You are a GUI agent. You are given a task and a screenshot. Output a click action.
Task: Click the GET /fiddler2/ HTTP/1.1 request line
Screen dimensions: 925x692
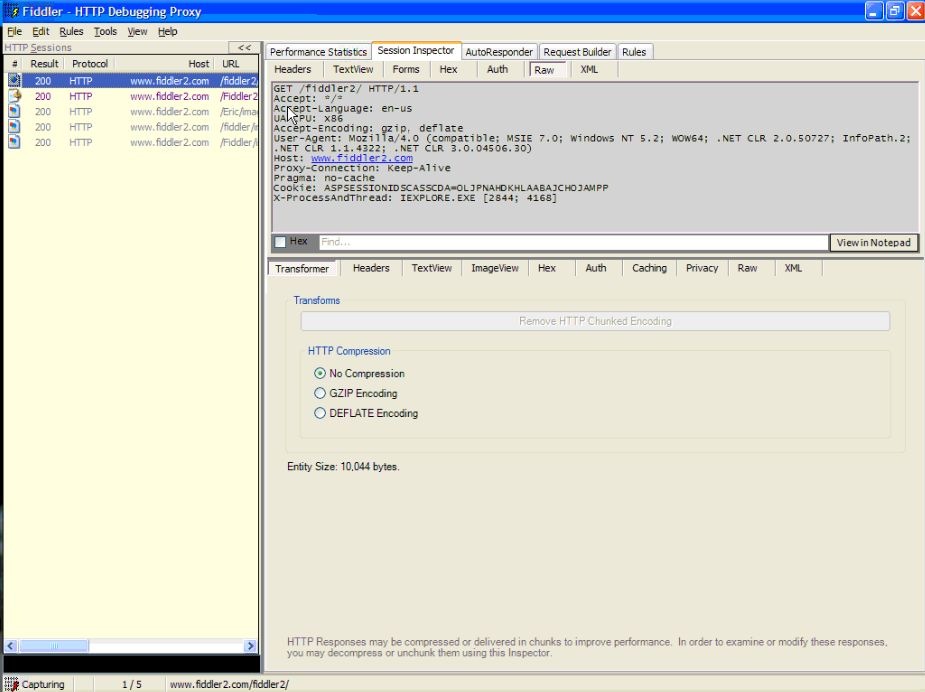point(346,88)
